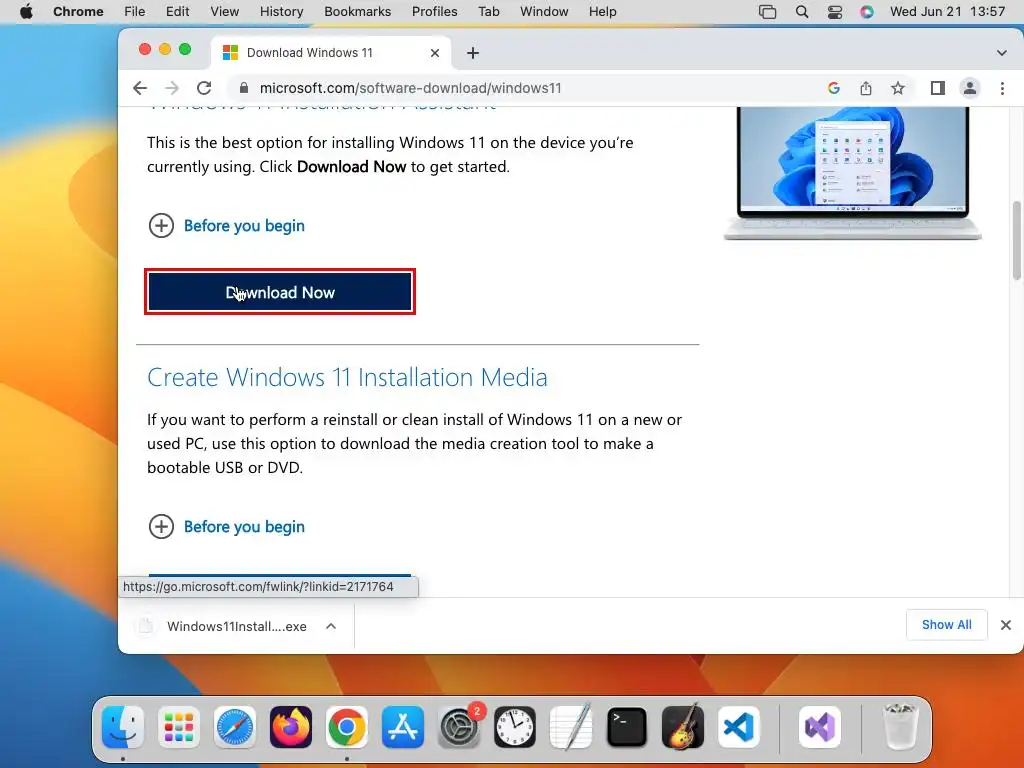Open the View menu
This screenshot has width=1024, height=768.
coord(225,12)
